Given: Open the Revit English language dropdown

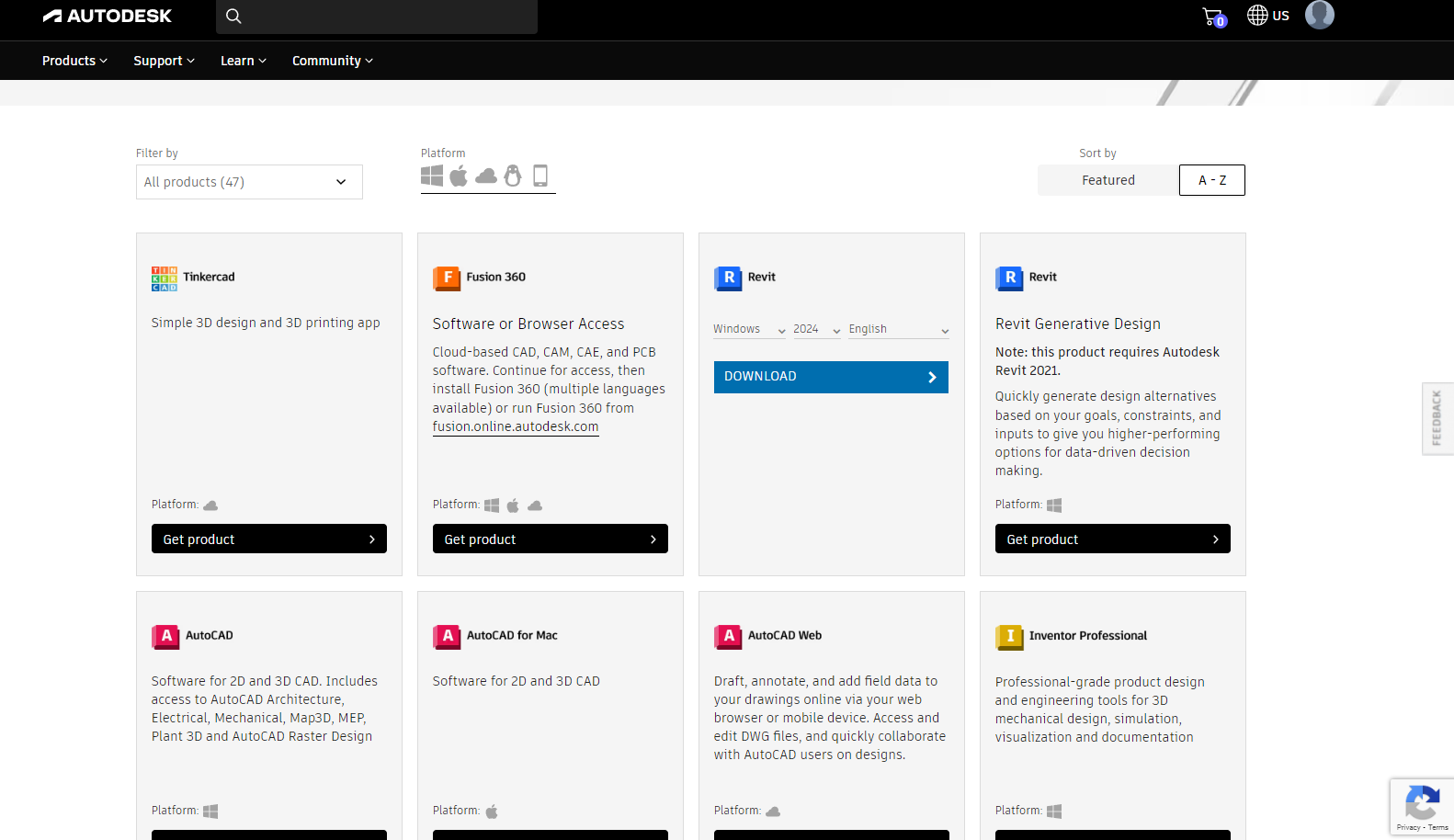Looking at the screenshot, I should tap(899, 329).
